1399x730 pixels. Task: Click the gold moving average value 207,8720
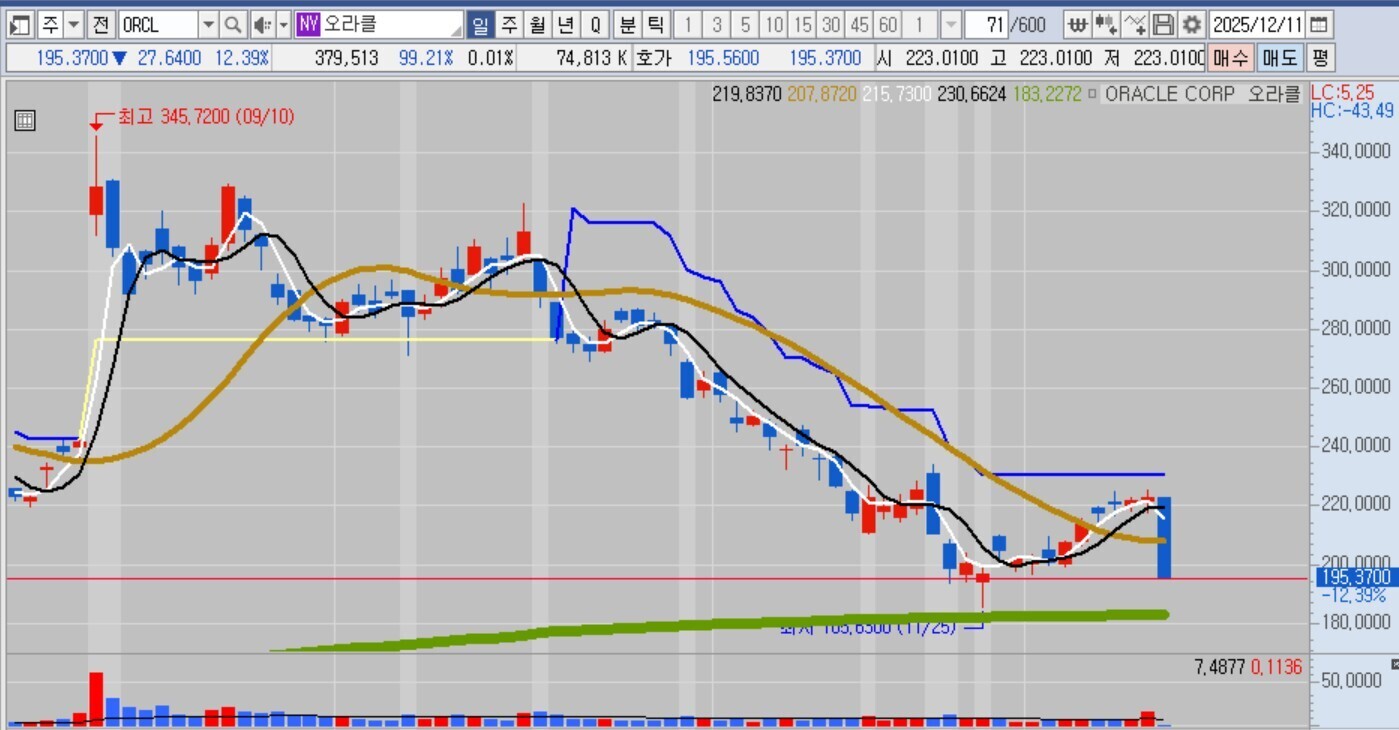click(821, 94)
